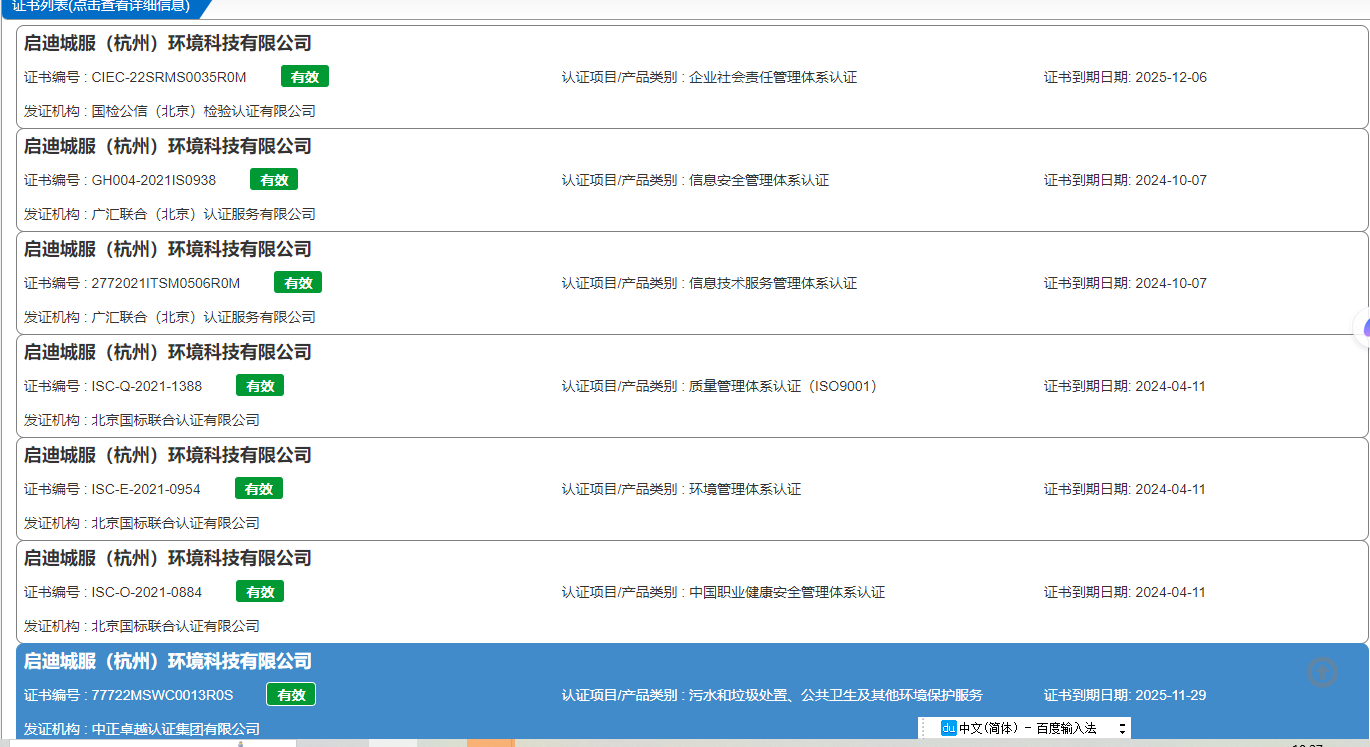
Task: Click category 污水和垃圾处置、公共卫生及其他环境保护服务
Action: click(x=836, y=695)
